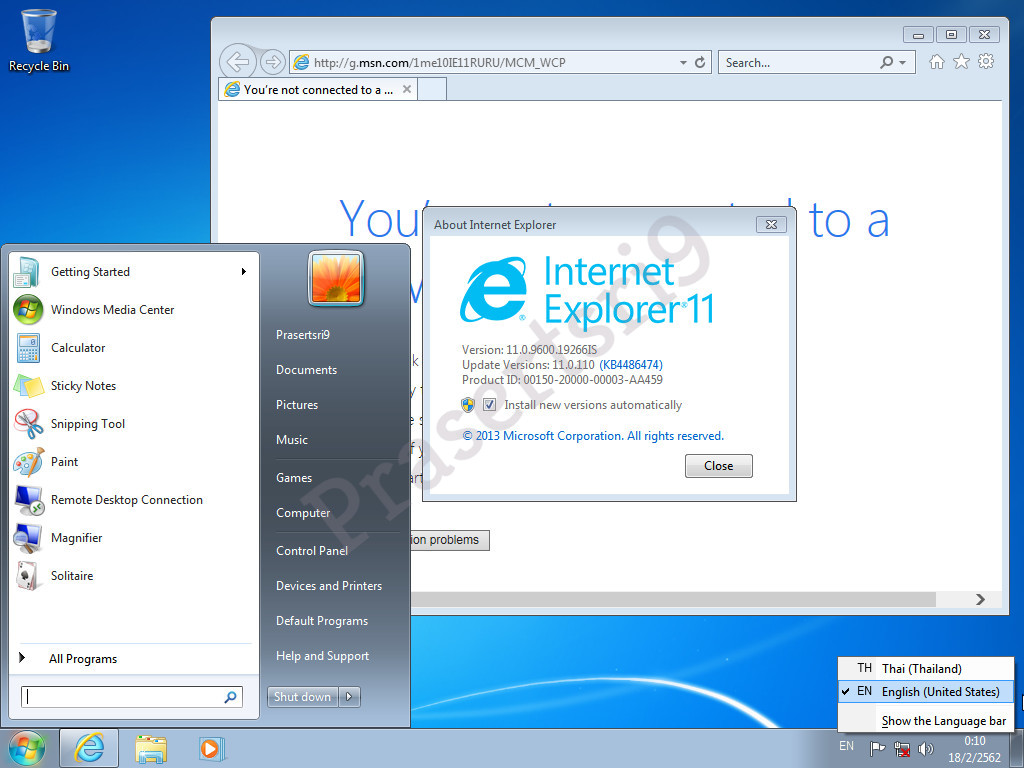Click Close in About Internet Explorer
This screenshot has width=1024, height=768.
point(718,466)
